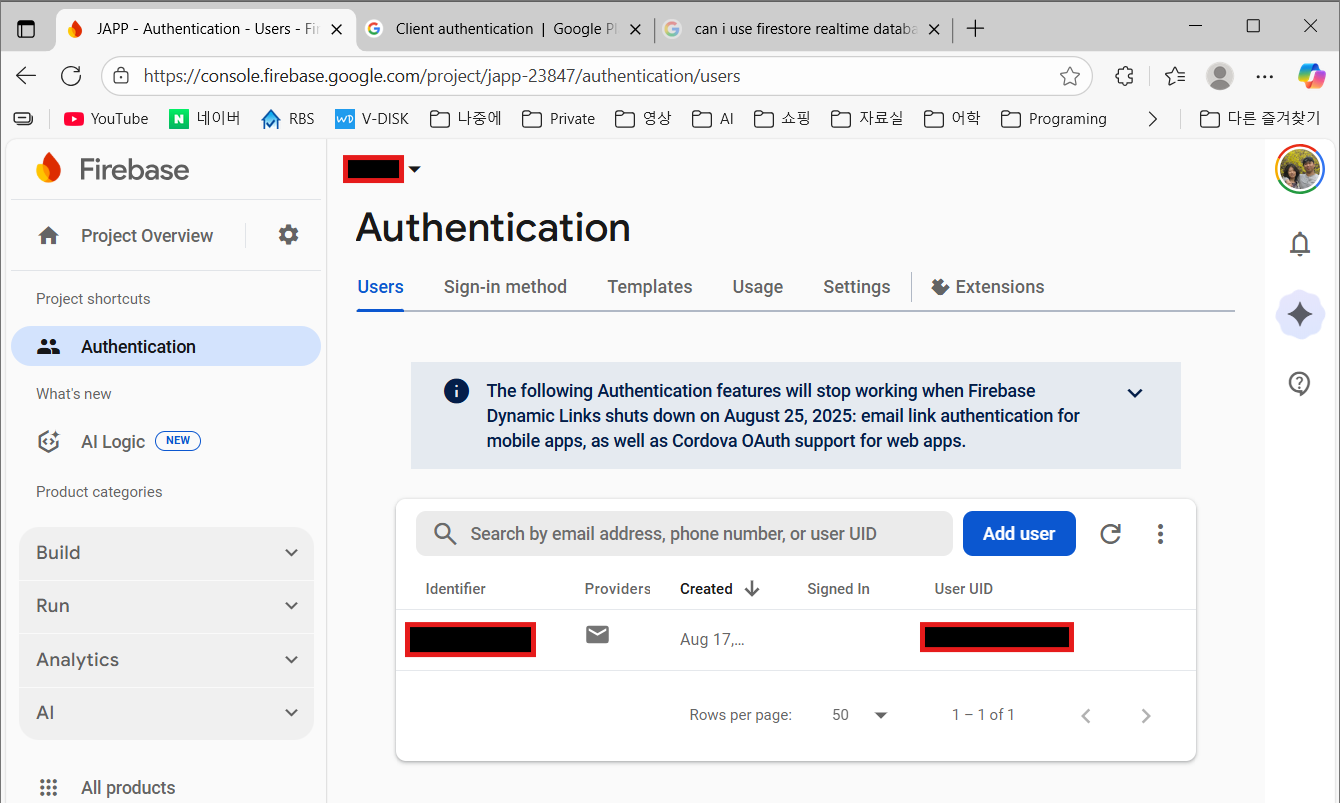
Task: Go to the next page of users
Action: [1146, 715]
